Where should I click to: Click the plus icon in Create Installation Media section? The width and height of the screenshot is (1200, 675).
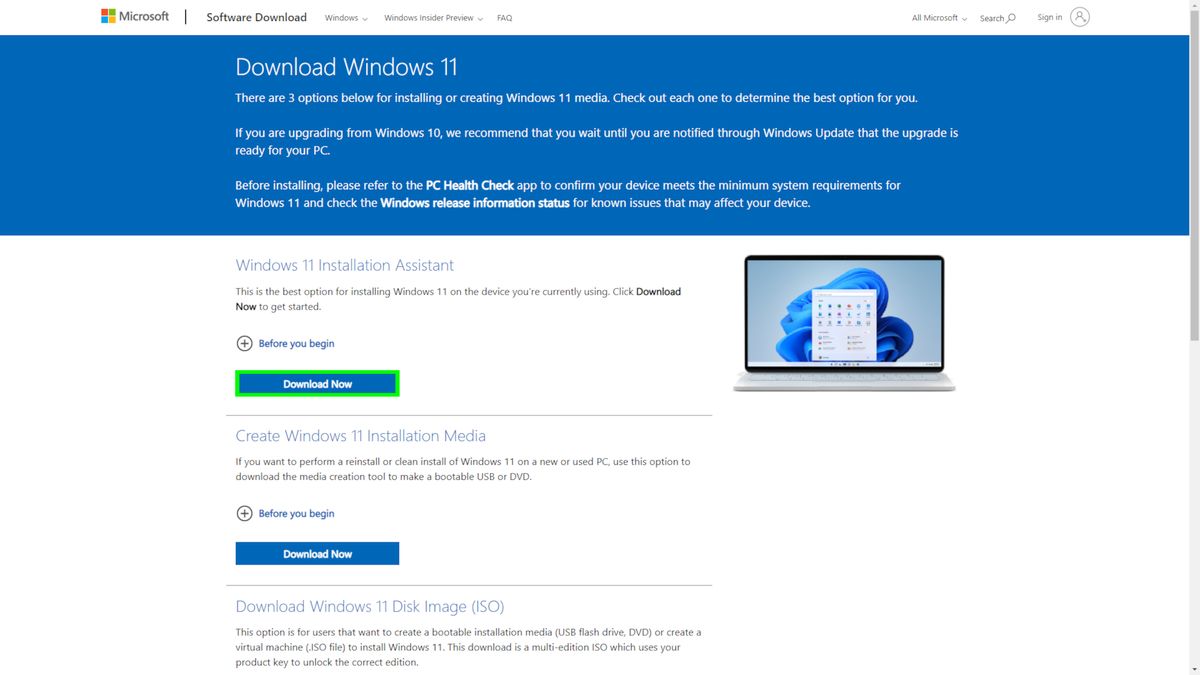pyautogui.click(x=244, y=513)
